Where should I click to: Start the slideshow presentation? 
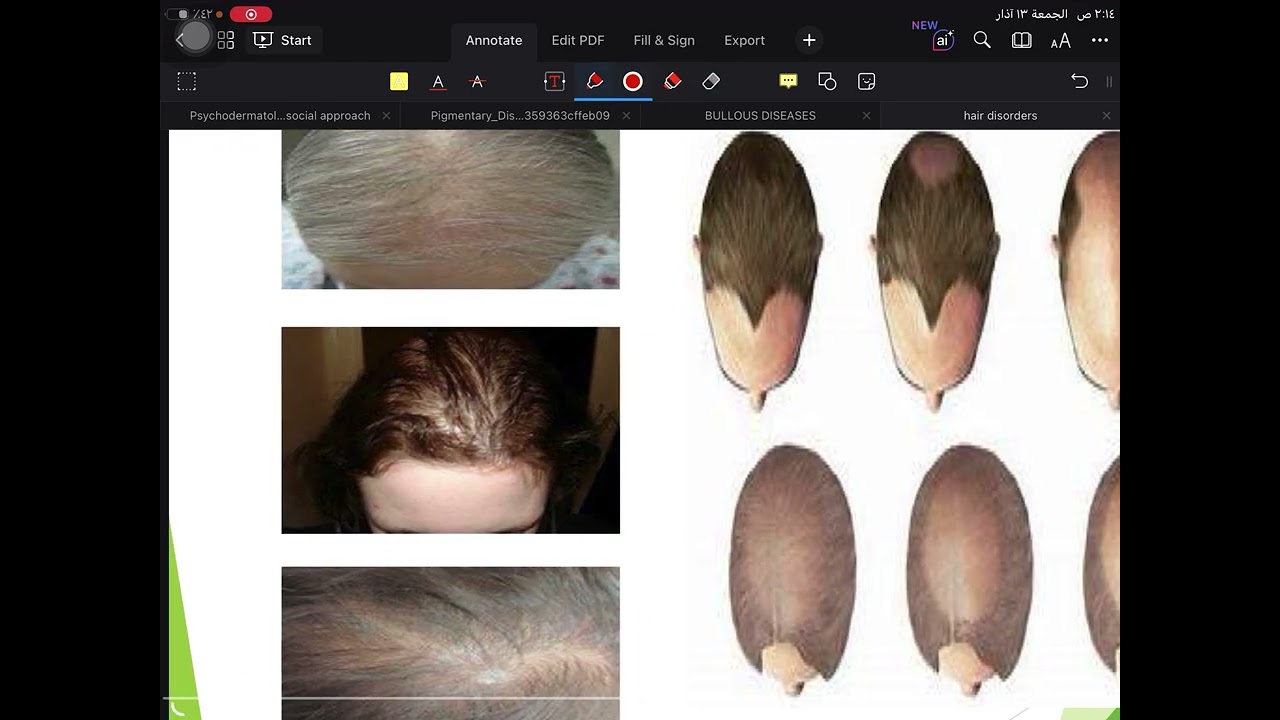(283, 40)
